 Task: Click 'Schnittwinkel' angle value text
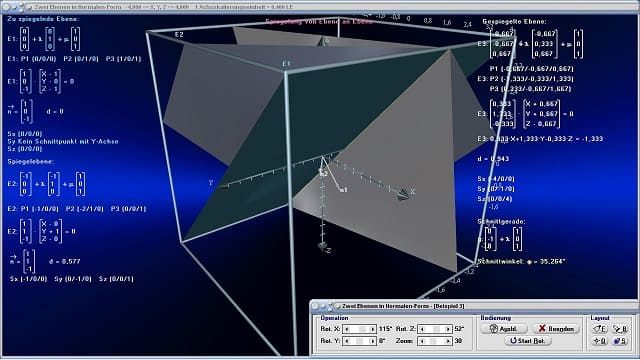click(522, 262)
